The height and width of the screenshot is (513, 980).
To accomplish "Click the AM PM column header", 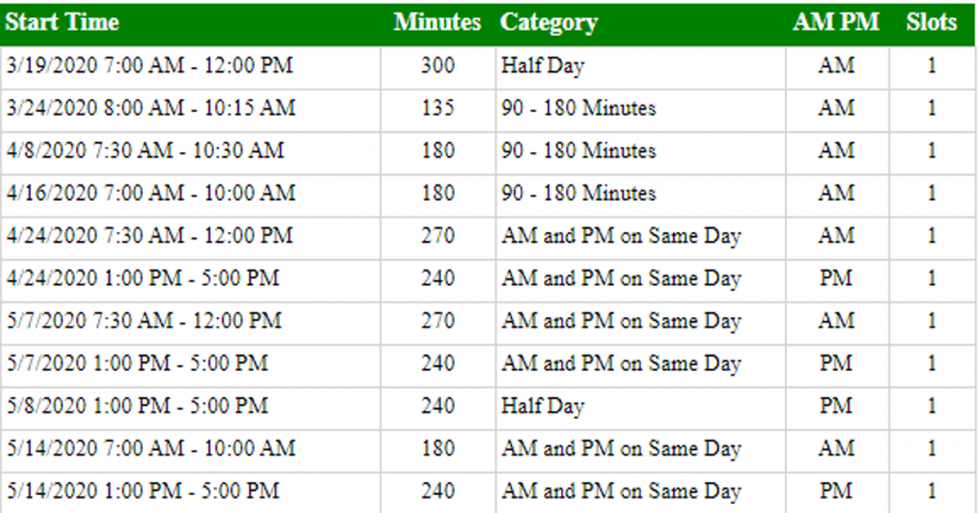I will coord(836,22).
